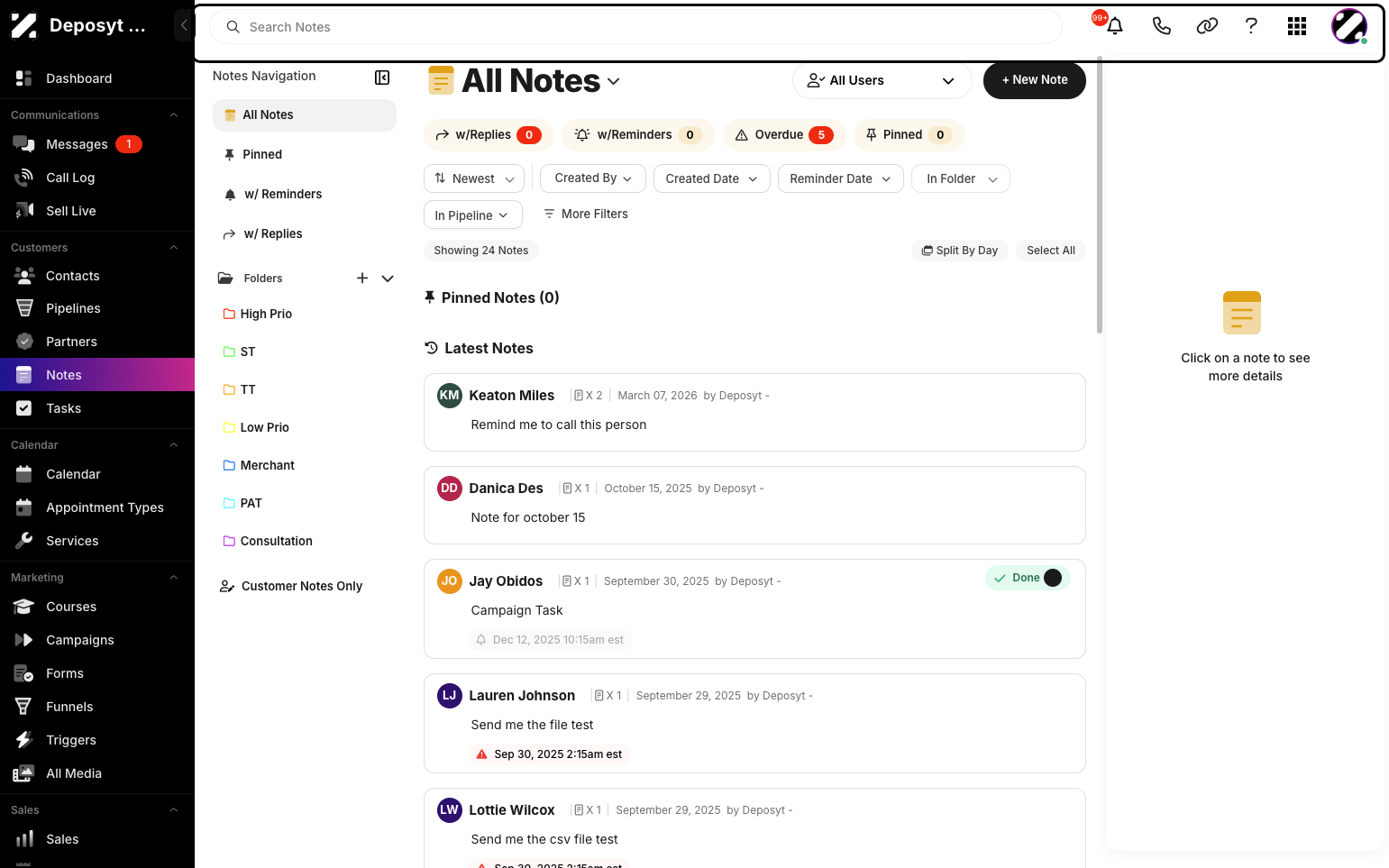Toggle the Overdue filter chip
This screenshot has width=1389, height=868.
[x=784, y=134]
